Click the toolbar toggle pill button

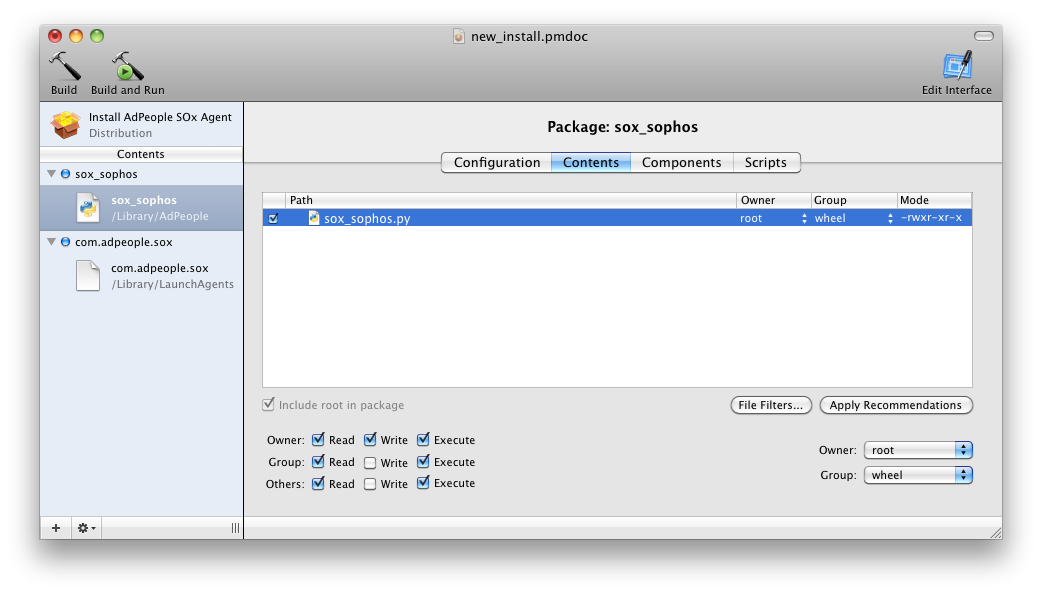984,36
